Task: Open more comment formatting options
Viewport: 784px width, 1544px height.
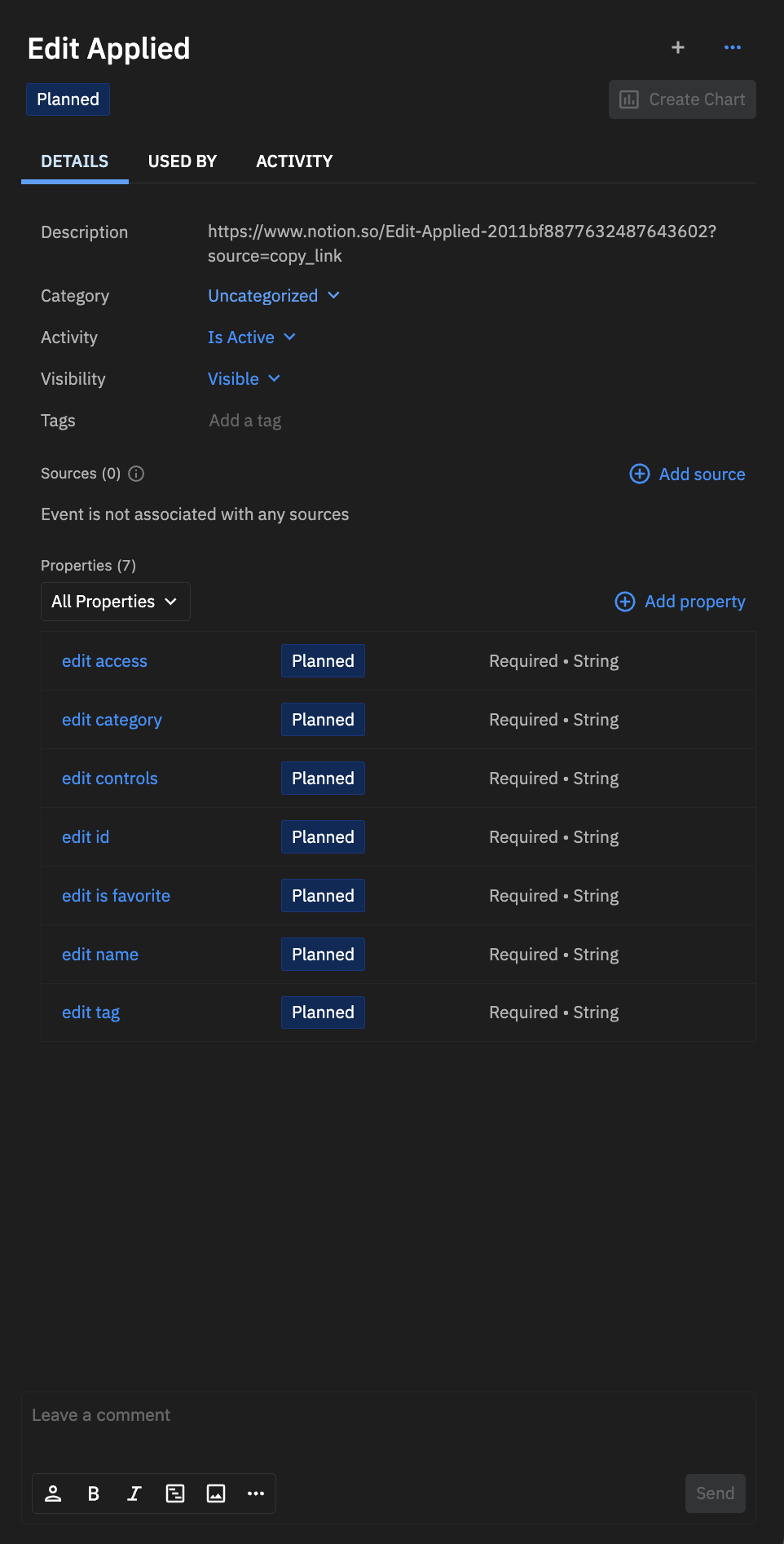Action: tap(256, 1493)
